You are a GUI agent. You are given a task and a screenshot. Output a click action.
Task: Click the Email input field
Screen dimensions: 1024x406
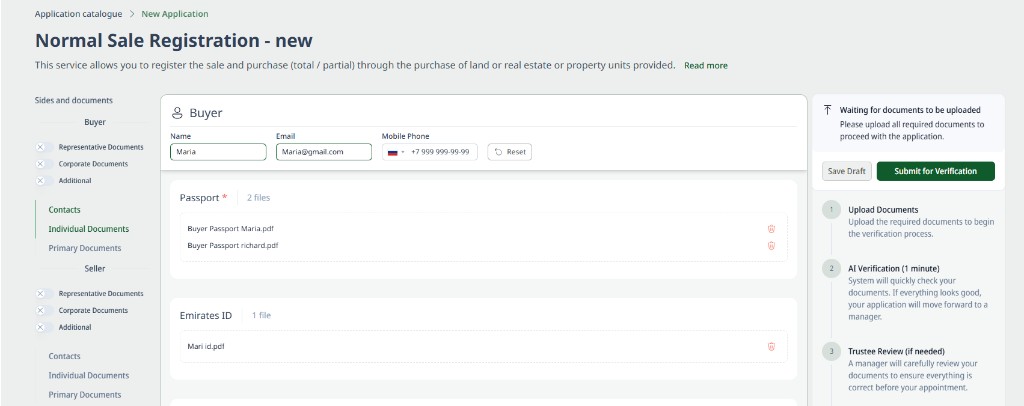pyautogui.click(x=324, y=152)
